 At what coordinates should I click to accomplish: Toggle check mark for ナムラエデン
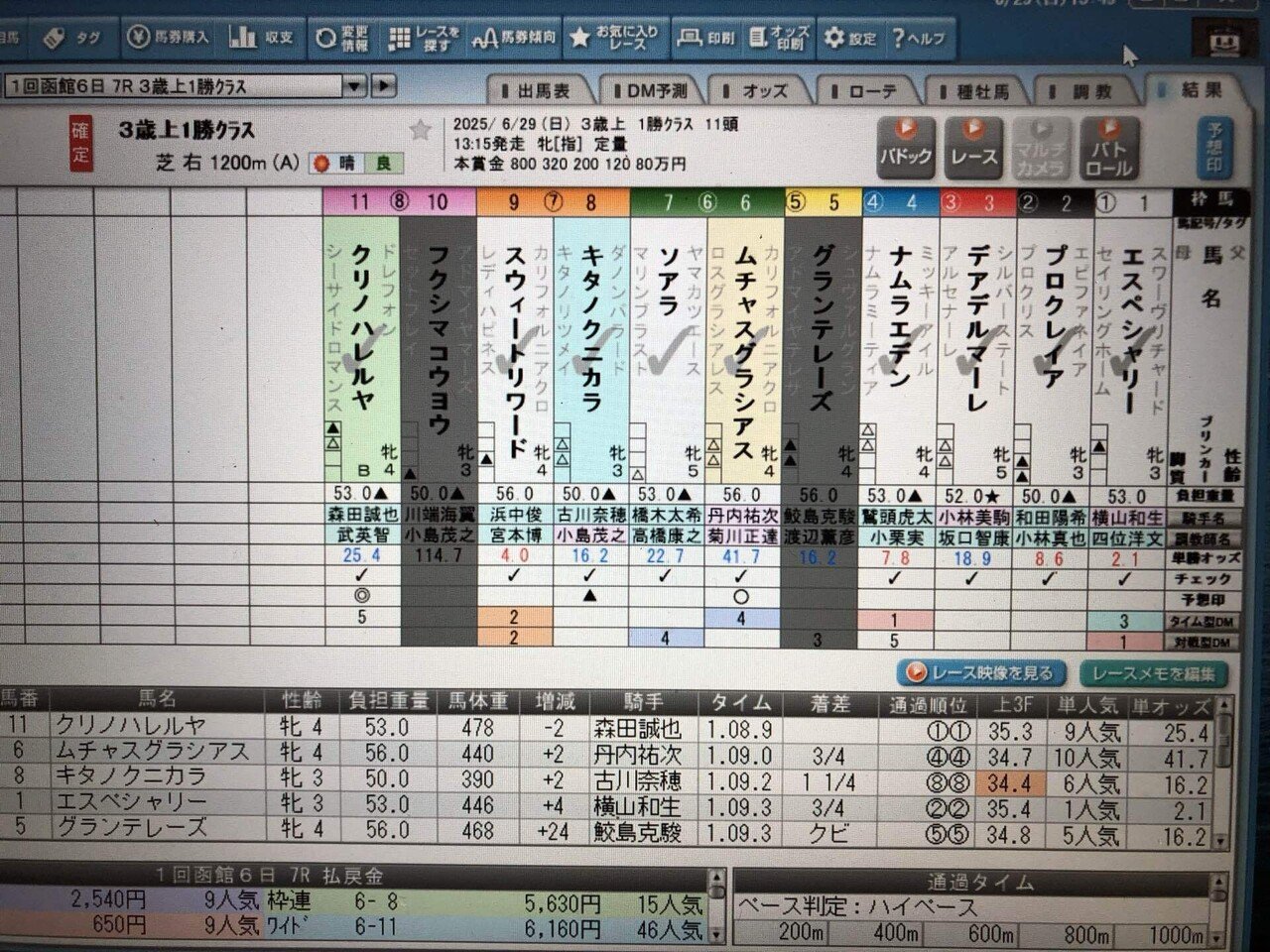point(895,578)
